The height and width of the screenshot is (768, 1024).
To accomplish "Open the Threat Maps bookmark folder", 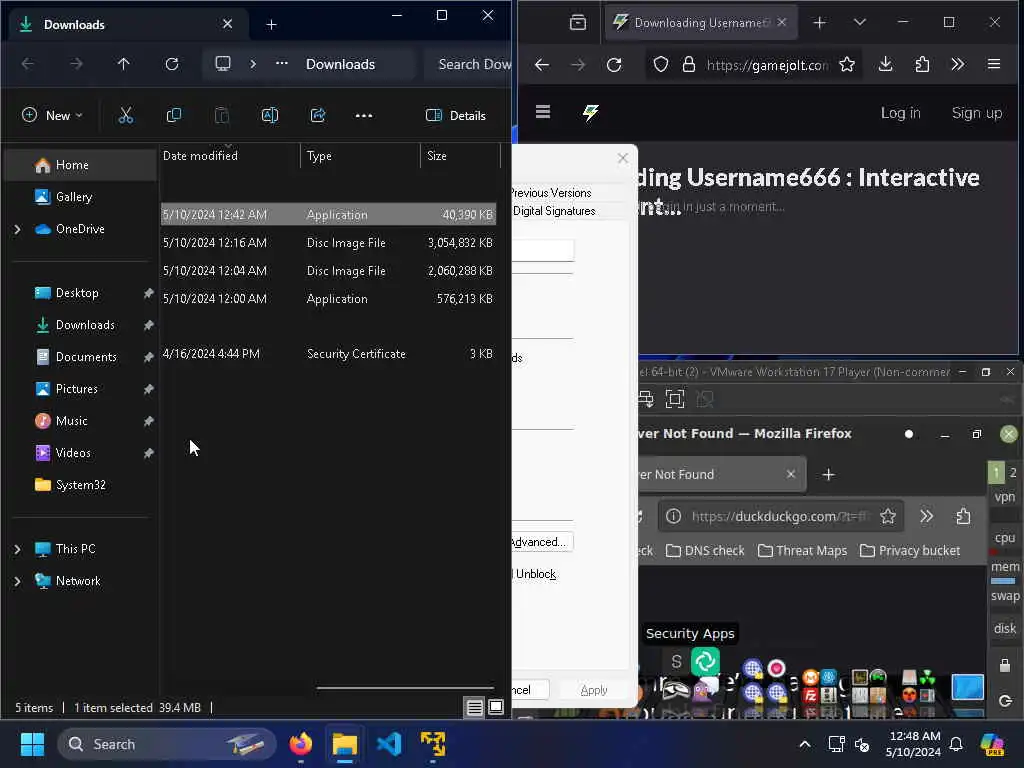I will (802, 551).
